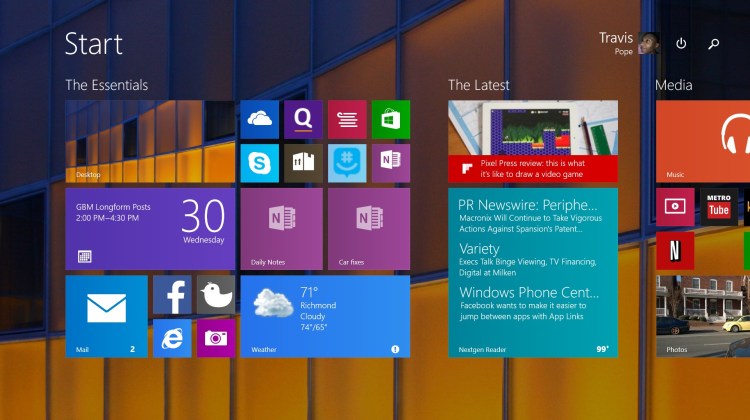Viewport: 750px width, 420px height.
Task: Click the Mail unread count 2
Action: 132,350
